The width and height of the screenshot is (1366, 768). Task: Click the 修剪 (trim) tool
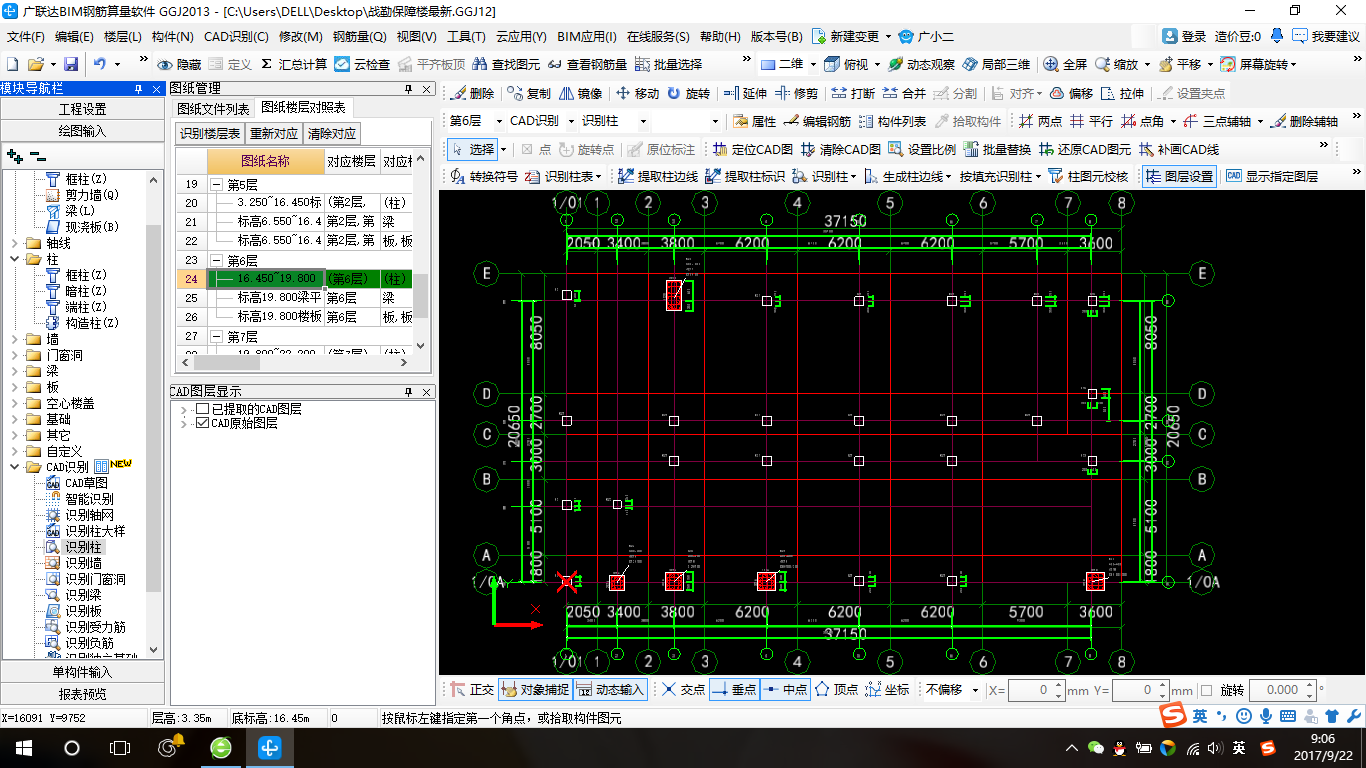click(x=796, y=93)
